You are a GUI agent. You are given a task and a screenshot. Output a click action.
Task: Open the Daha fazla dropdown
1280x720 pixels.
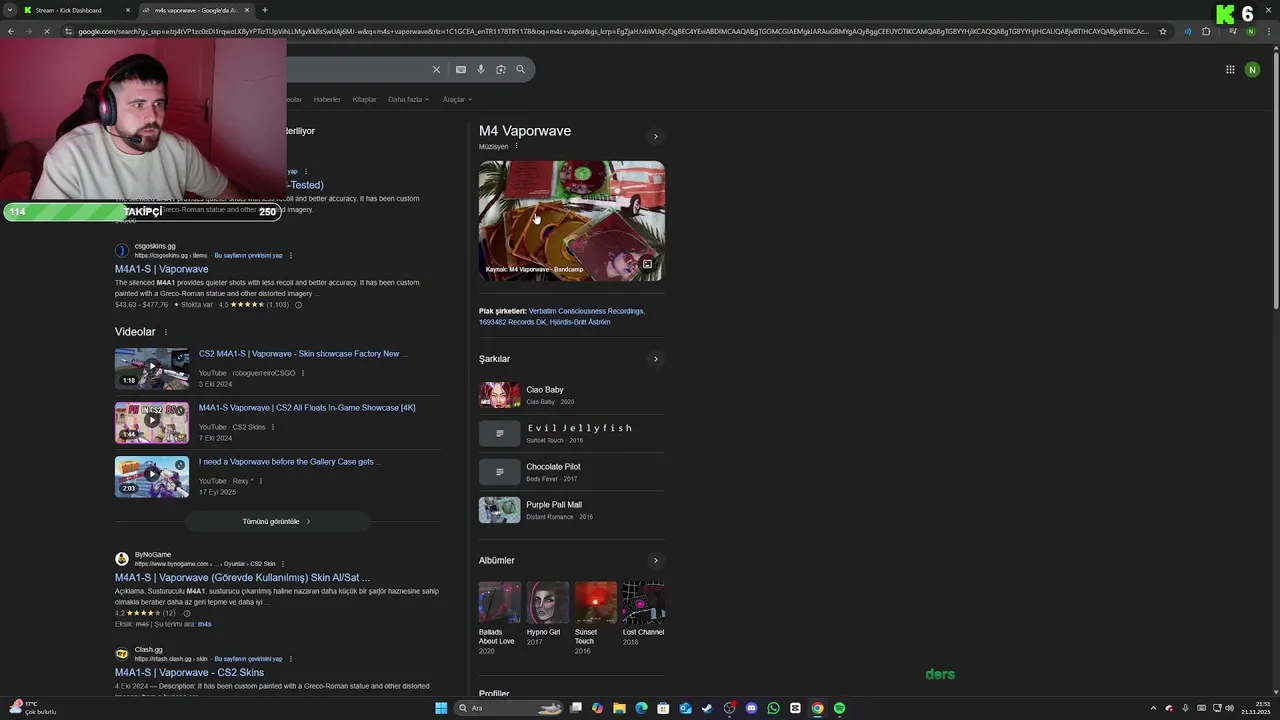pos(408,99)
